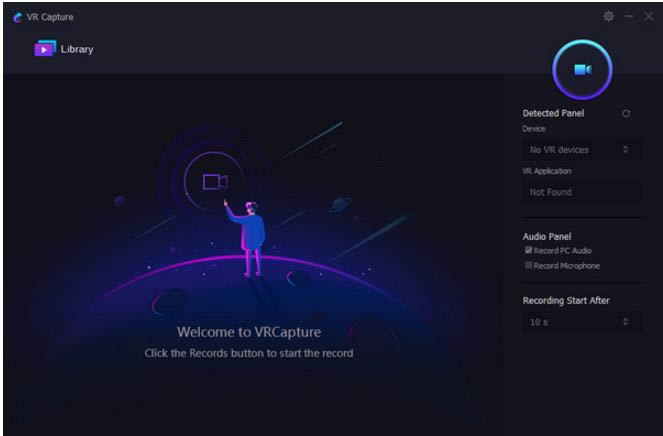Open settings via the gear icon
663x436 pixels.
coord(608,16)
